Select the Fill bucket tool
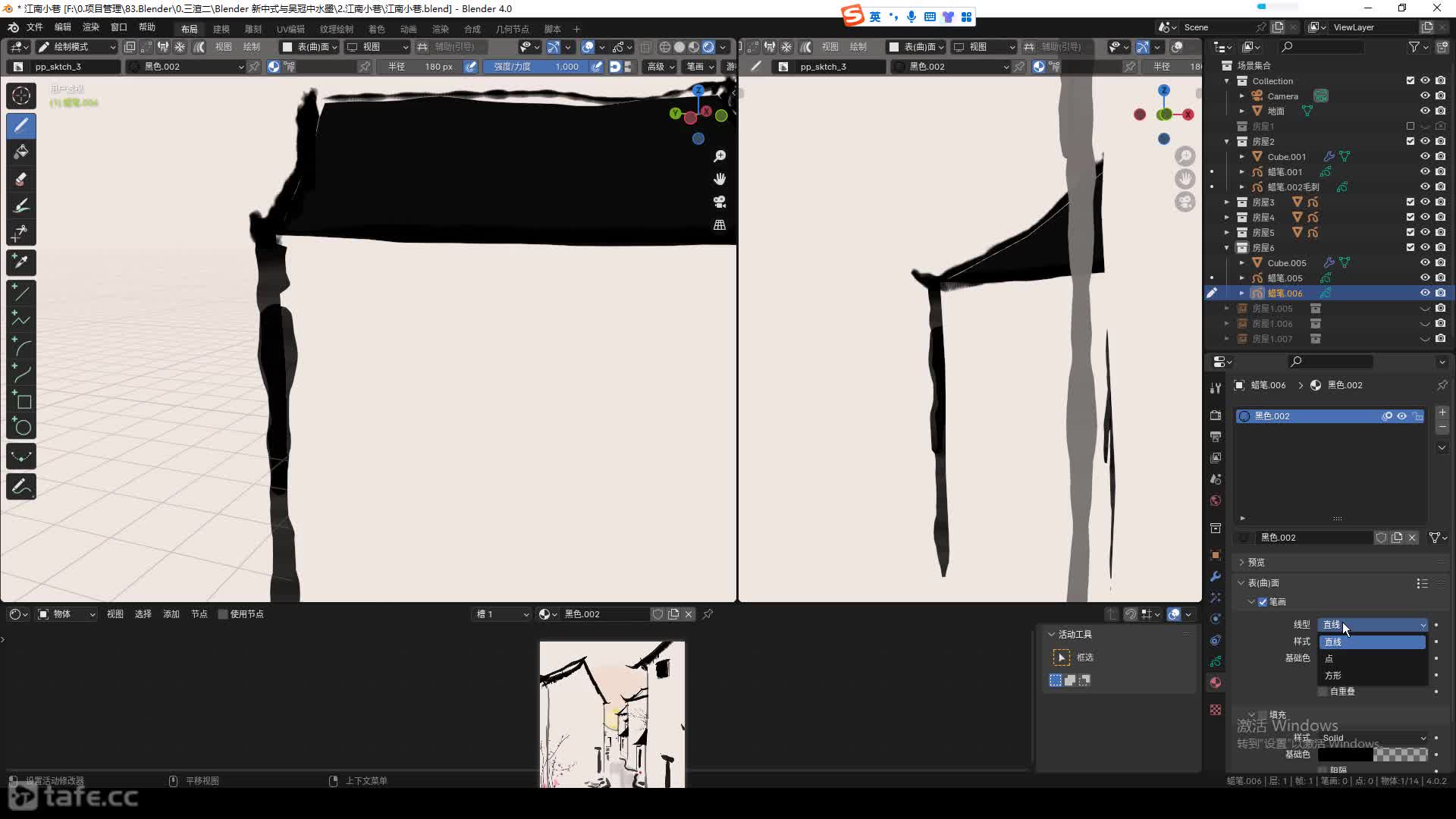 point(21,152)
